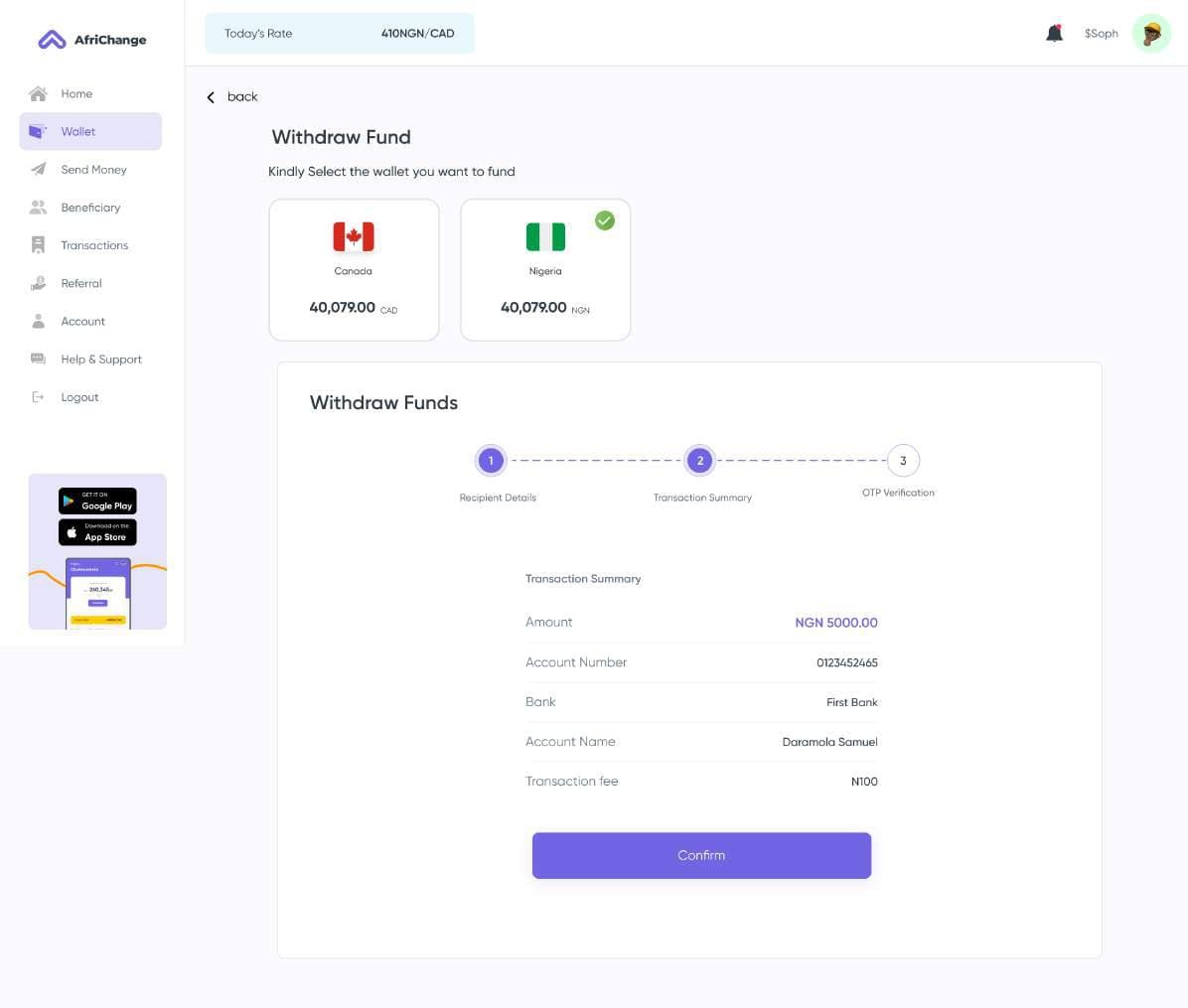Image resolution: width=1188 pixels, height=1008 pixels.
Task: Click the AfriChange logo icon
Action: [x=53, y=40]
